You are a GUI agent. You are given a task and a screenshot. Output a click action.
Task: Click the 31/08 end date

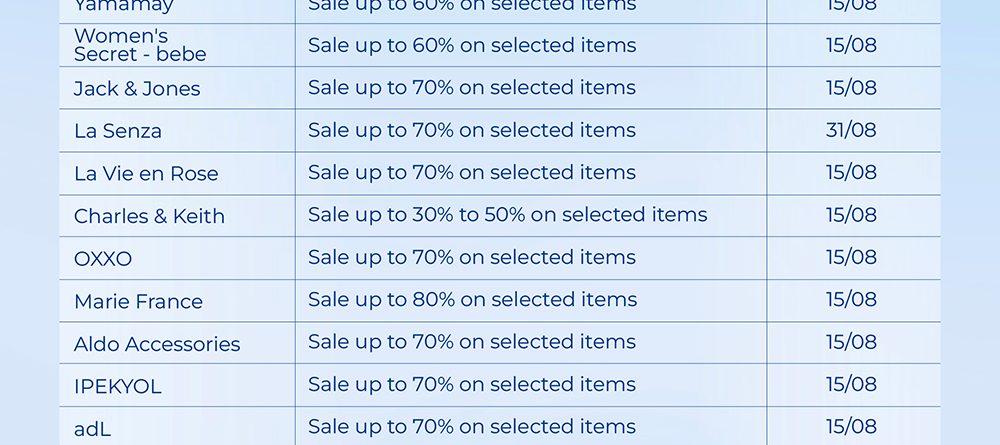[851, 130]
